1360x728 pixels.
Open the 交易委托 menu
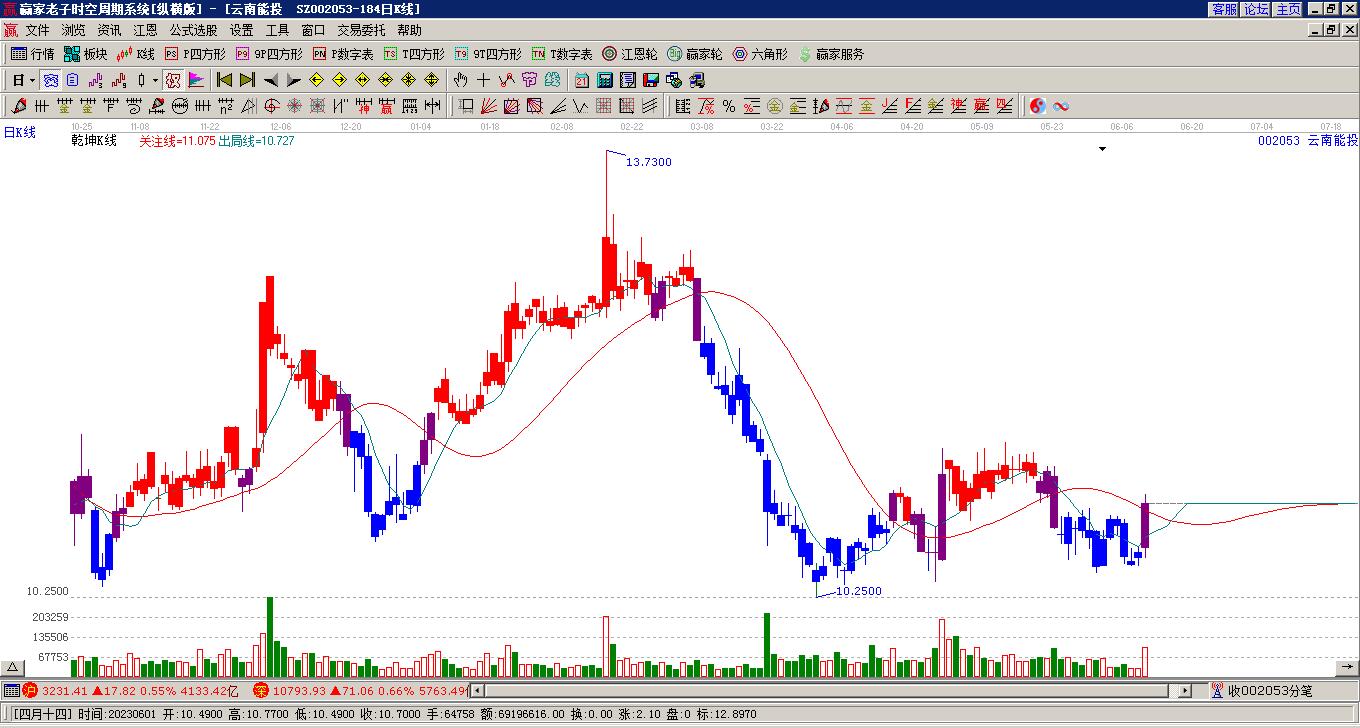[x=361, y=31]
